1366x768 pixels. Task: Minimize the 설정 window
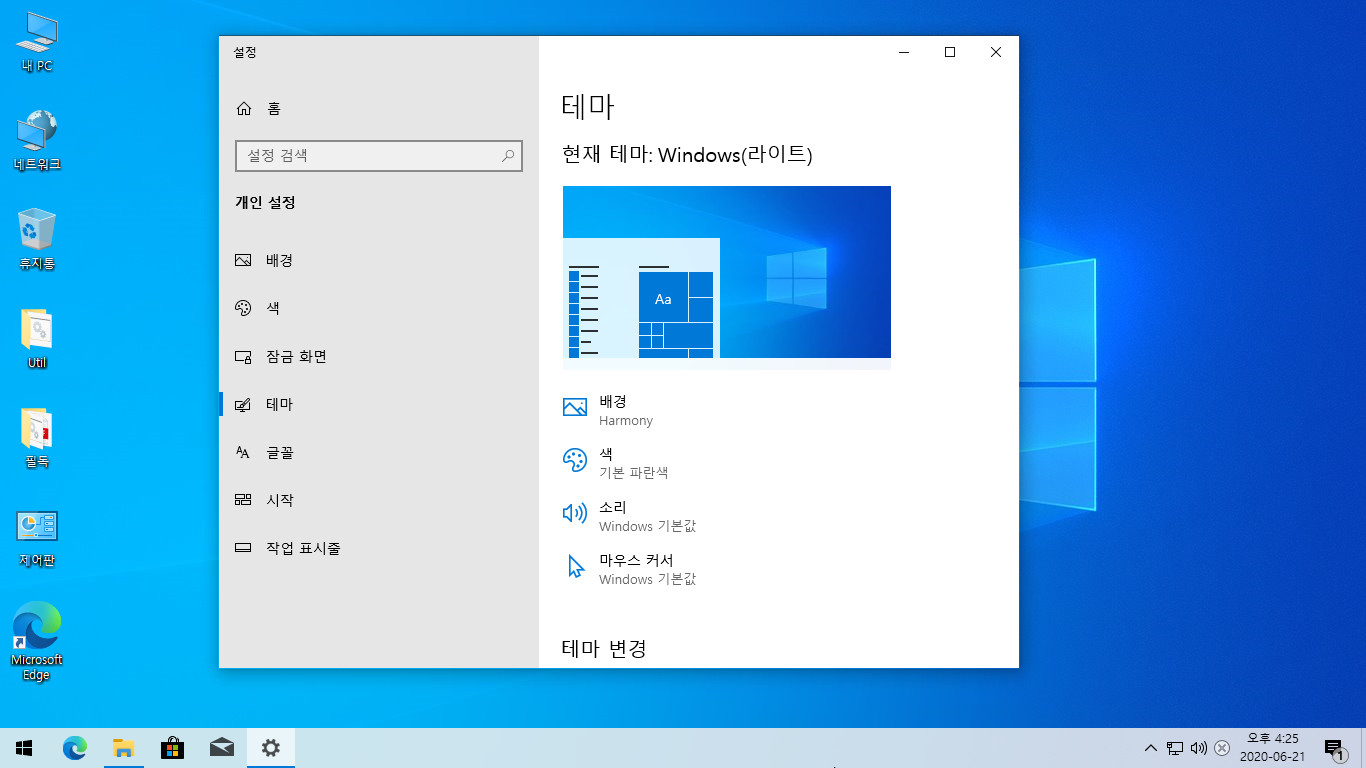[903, 52]
